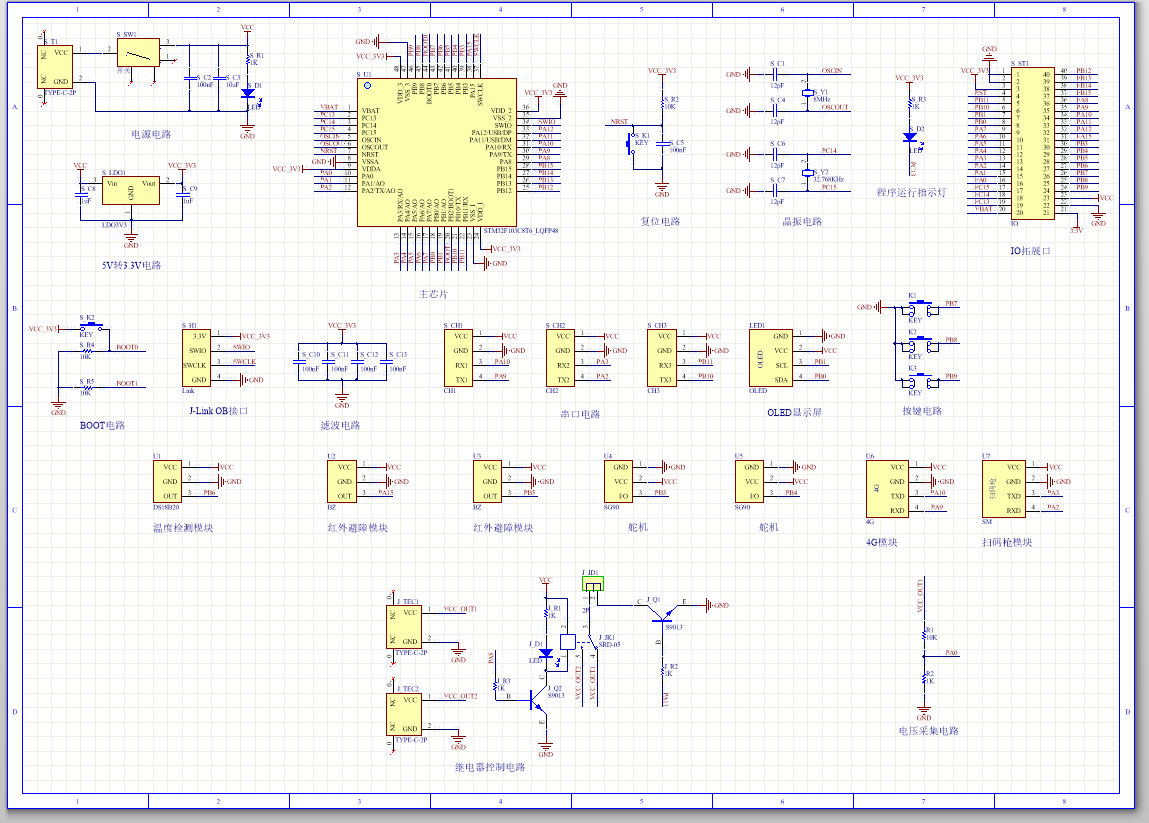Select the R1 10K divider resistor
Screen dimensions: 1149x823
(x=924, y=637)
